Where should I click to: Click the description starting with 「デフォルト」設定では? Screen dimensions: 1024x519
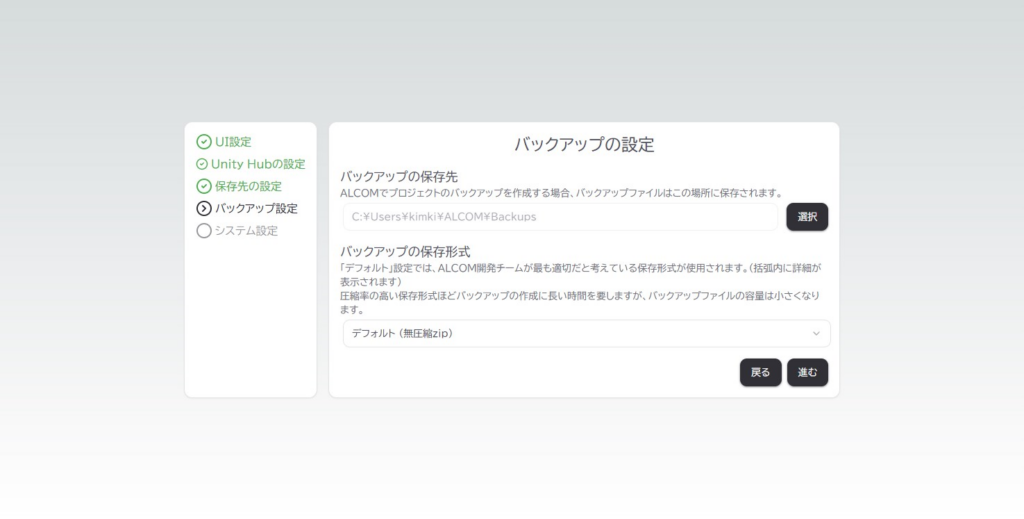(581, 275)
